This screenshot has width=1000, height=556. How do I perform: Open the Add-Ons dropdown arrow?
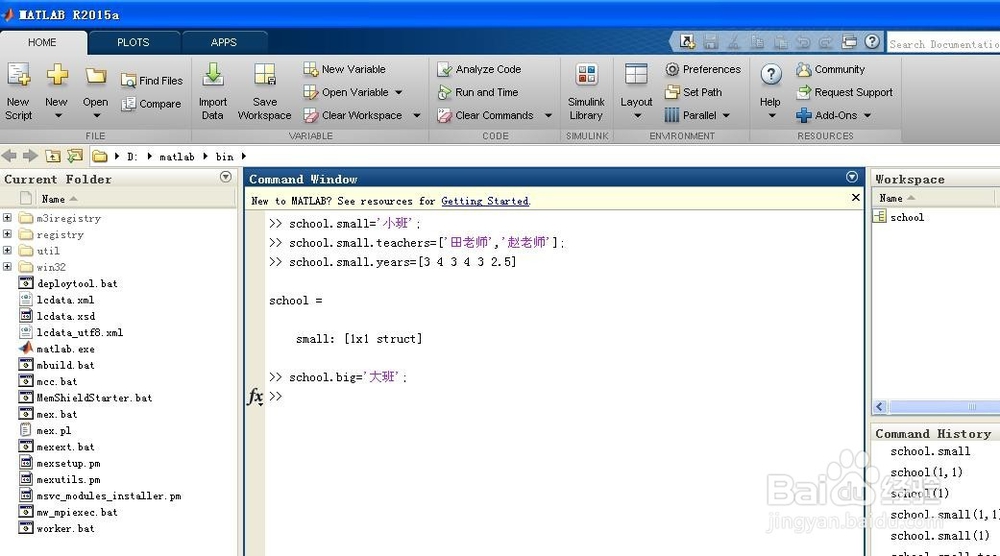(x=867, y=115)
